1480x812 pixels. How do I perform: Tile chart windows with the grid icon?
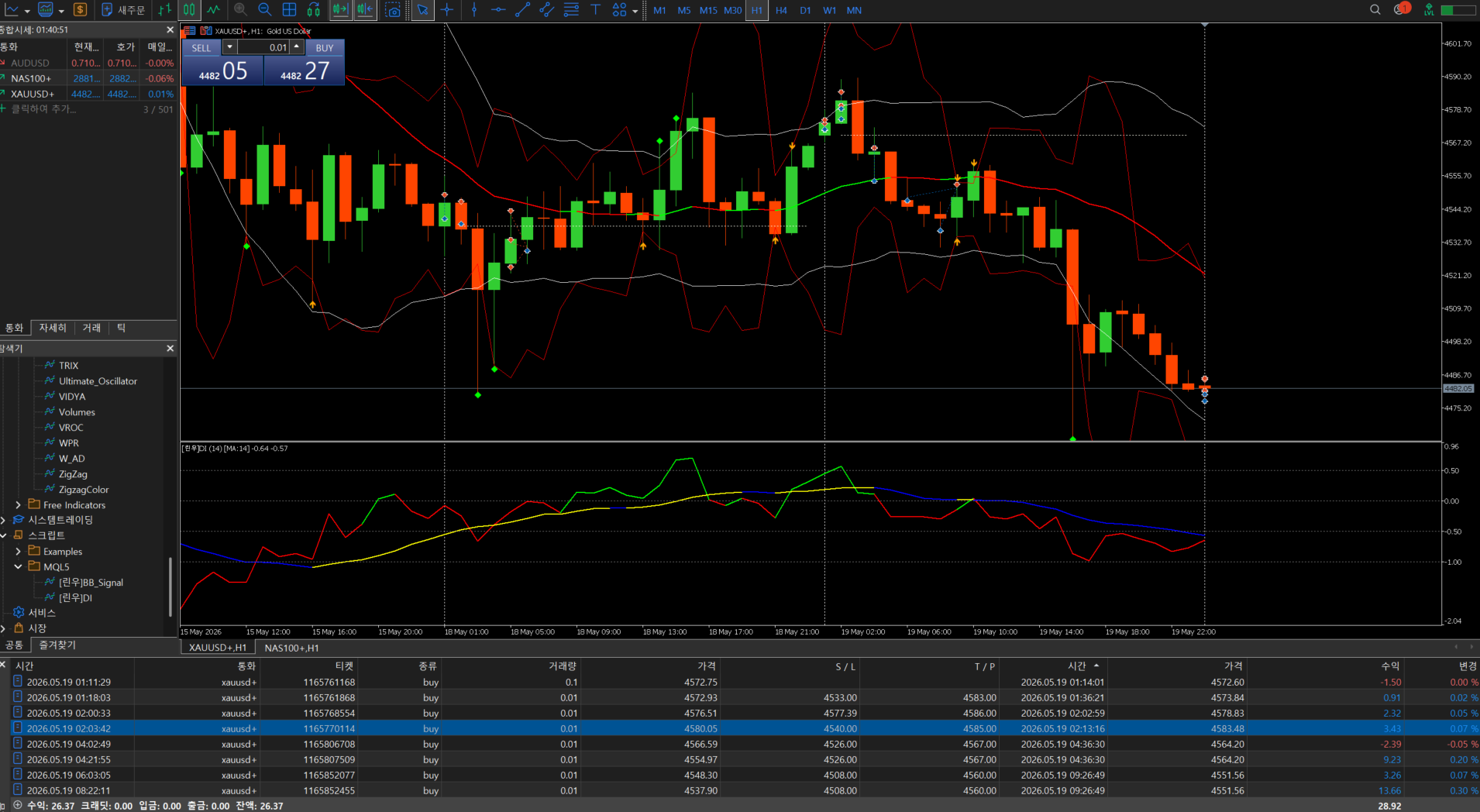tap(289, 10)
